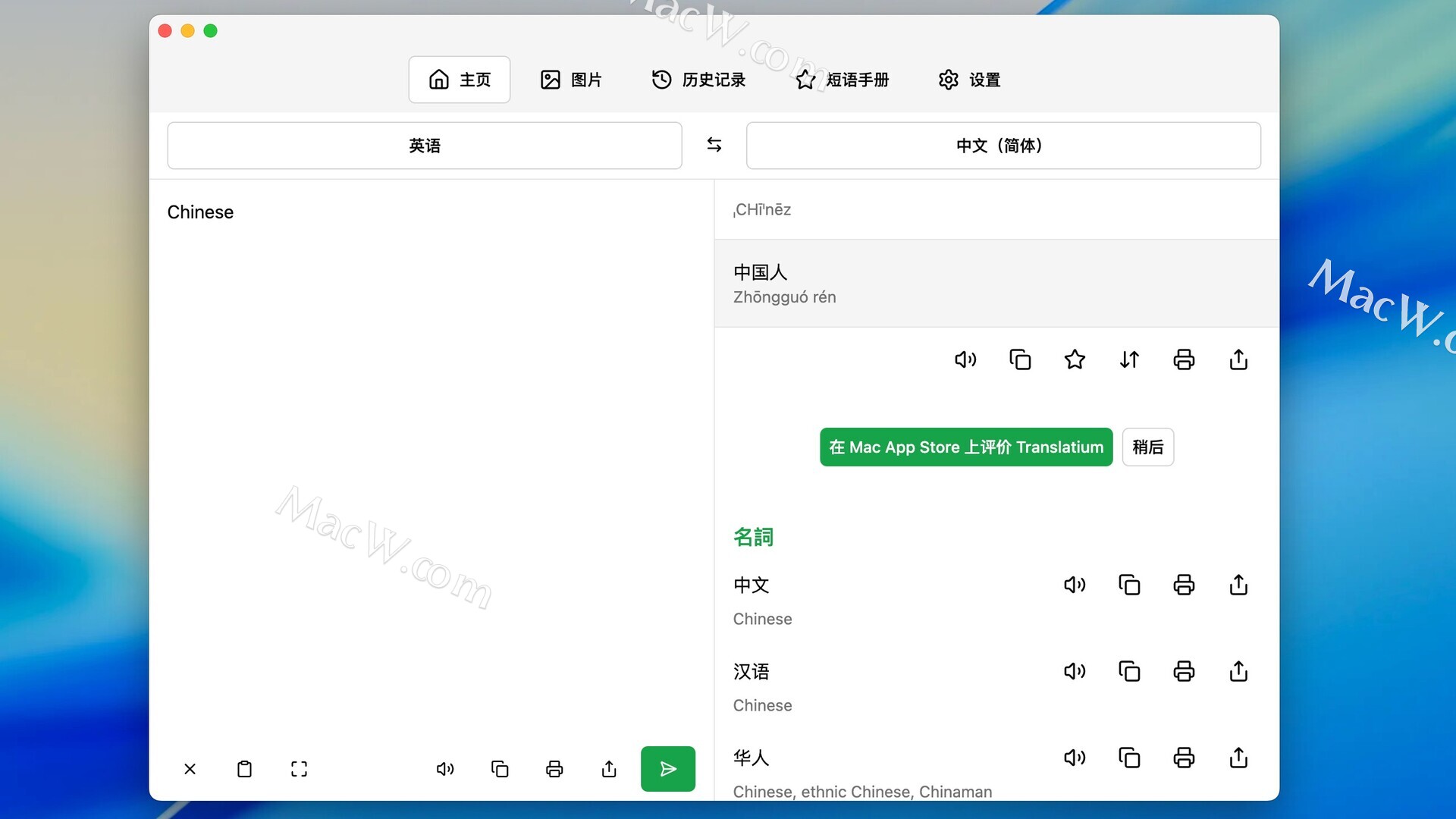Switch to the 图片 tab
Image resolution: width=1456 pixels, height=819 pixels.
pyautogui.click(x=571, y=80)
